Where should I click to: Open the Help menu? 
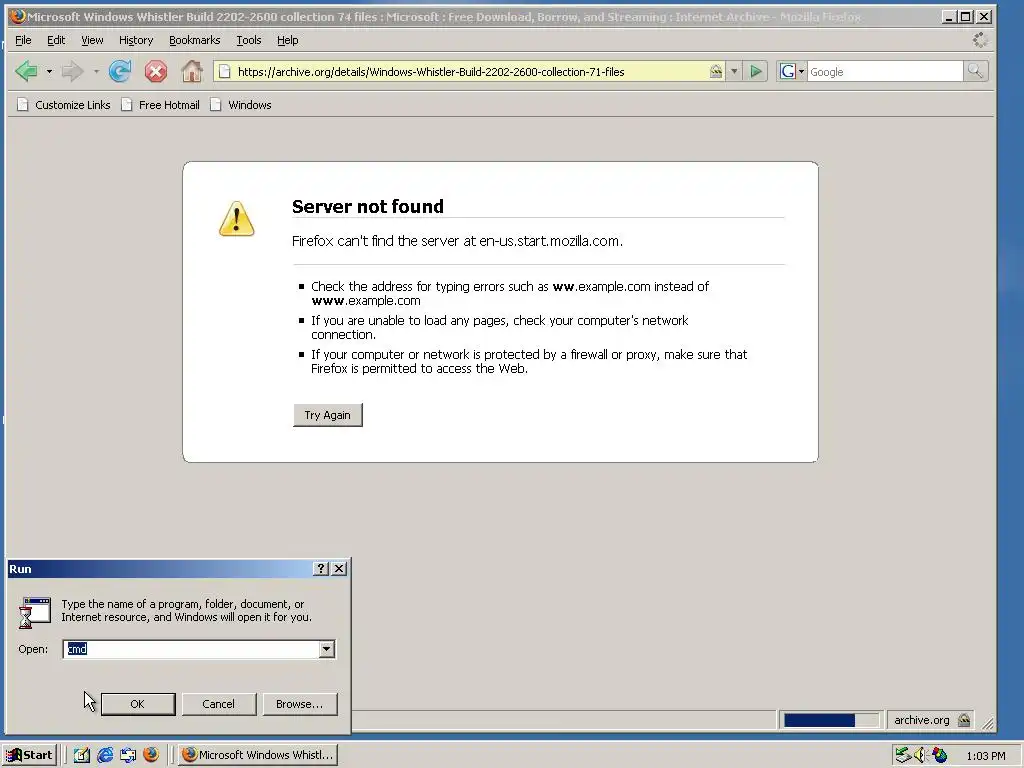[x=287, y=40]
